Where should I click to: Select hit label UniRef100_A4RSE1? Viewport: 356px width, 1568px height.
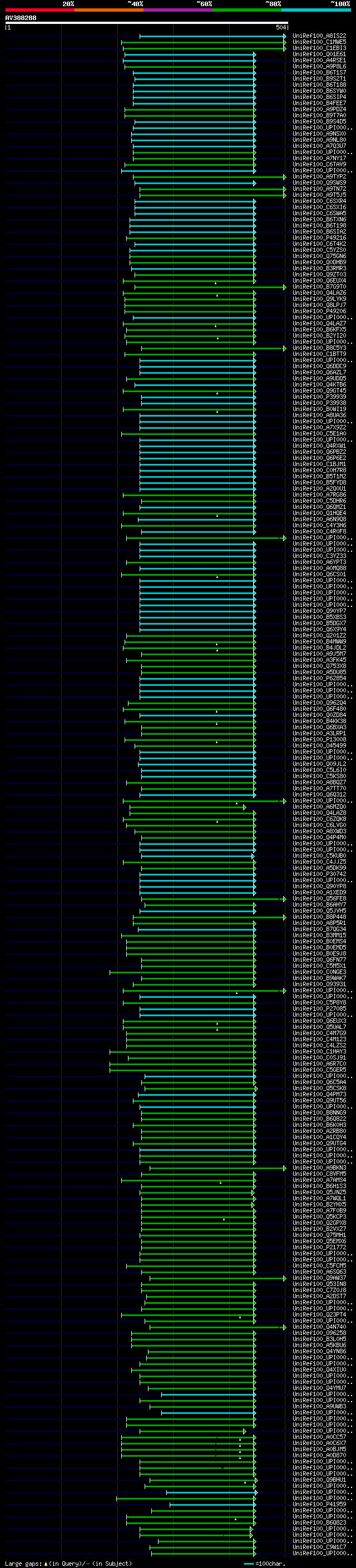coord(319,60)
